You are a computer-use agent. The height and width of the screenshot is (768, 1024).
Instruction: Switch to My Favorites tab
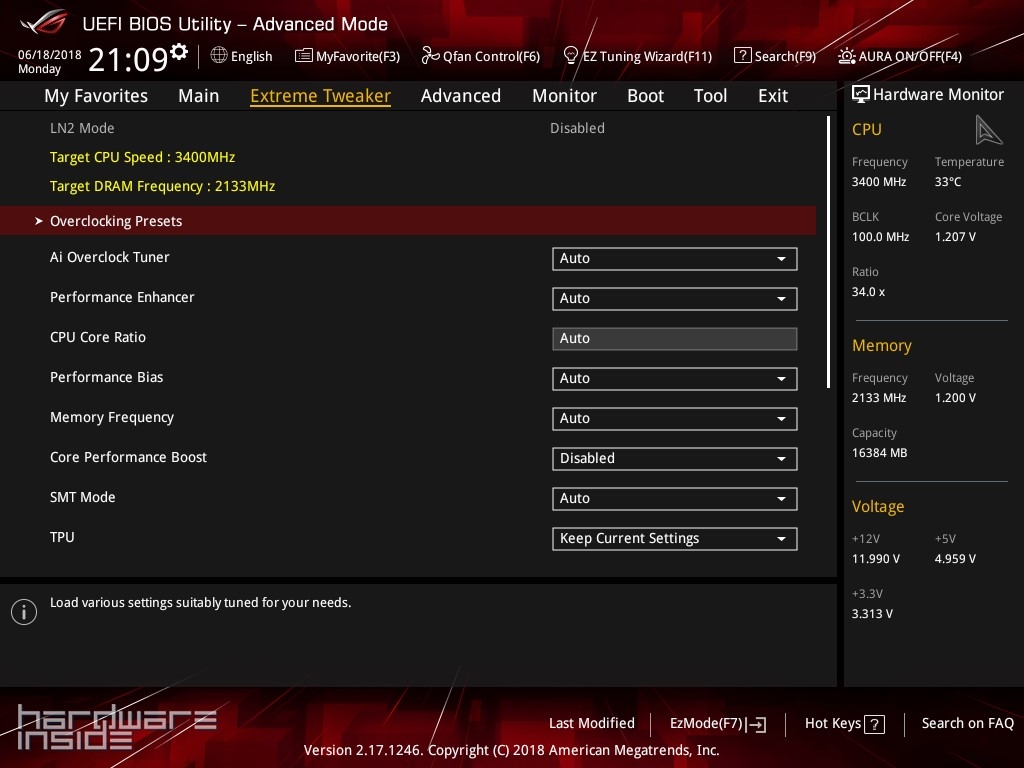tap(96, 96)
